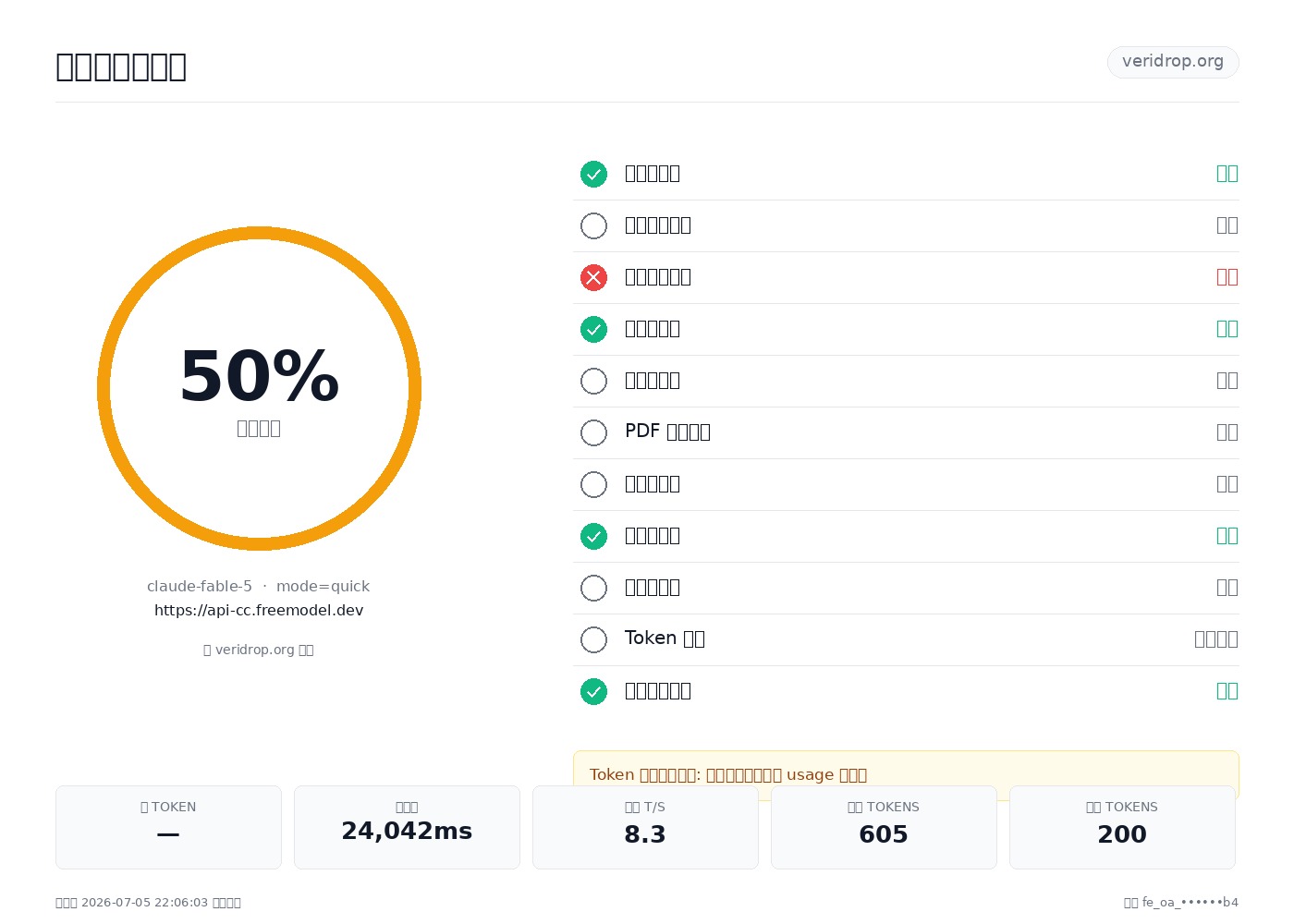1294x924 pixels.
Task: Click the 605 TOKENS stat card
Action: point(884,827)
